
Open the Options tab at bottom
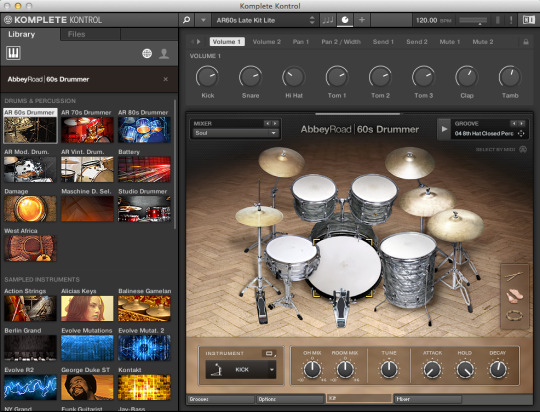pyautogui.click(x=290, y=399)
